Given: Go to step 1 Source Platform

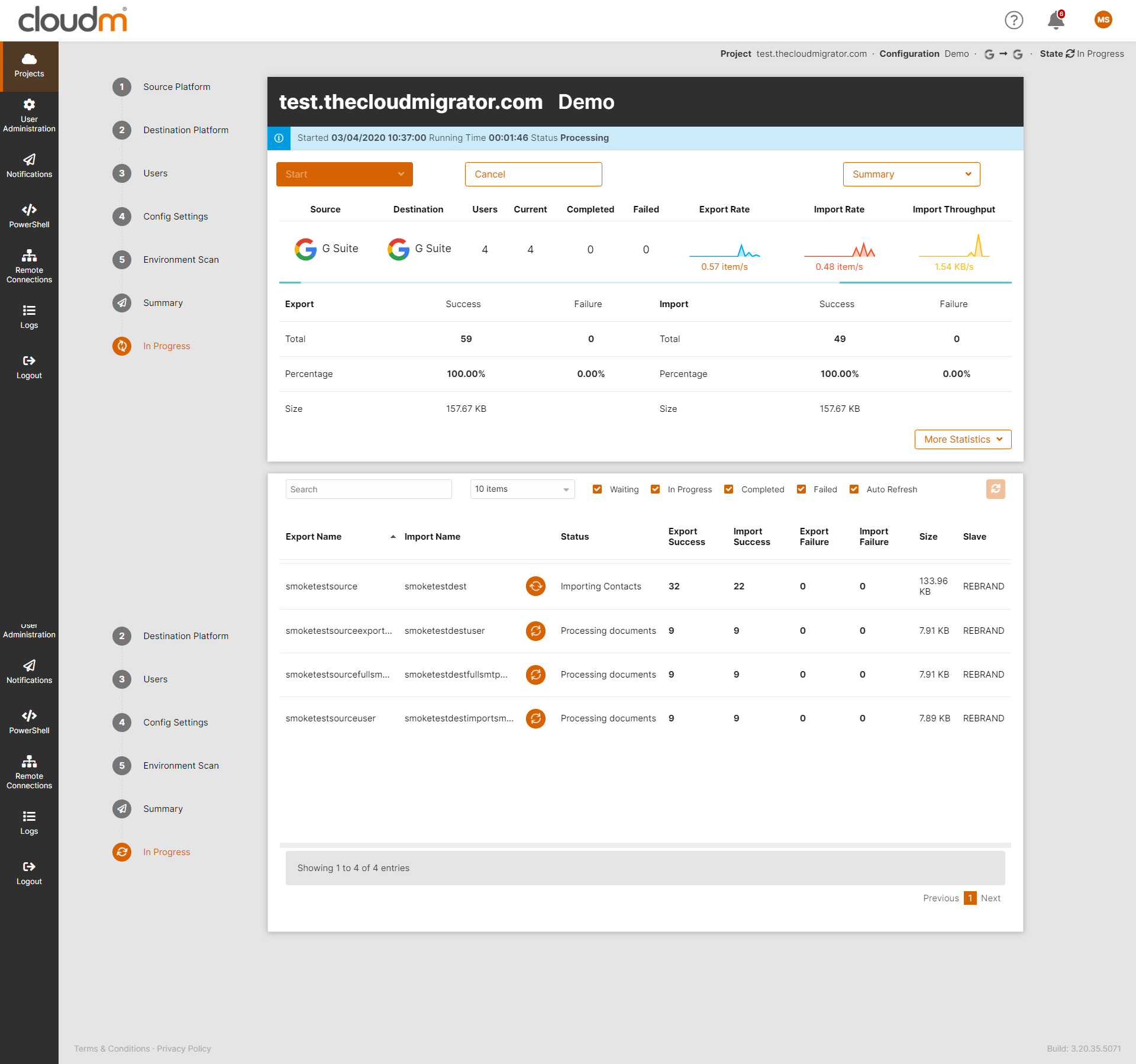Looking at the screenshot, I should click(162, 87).
